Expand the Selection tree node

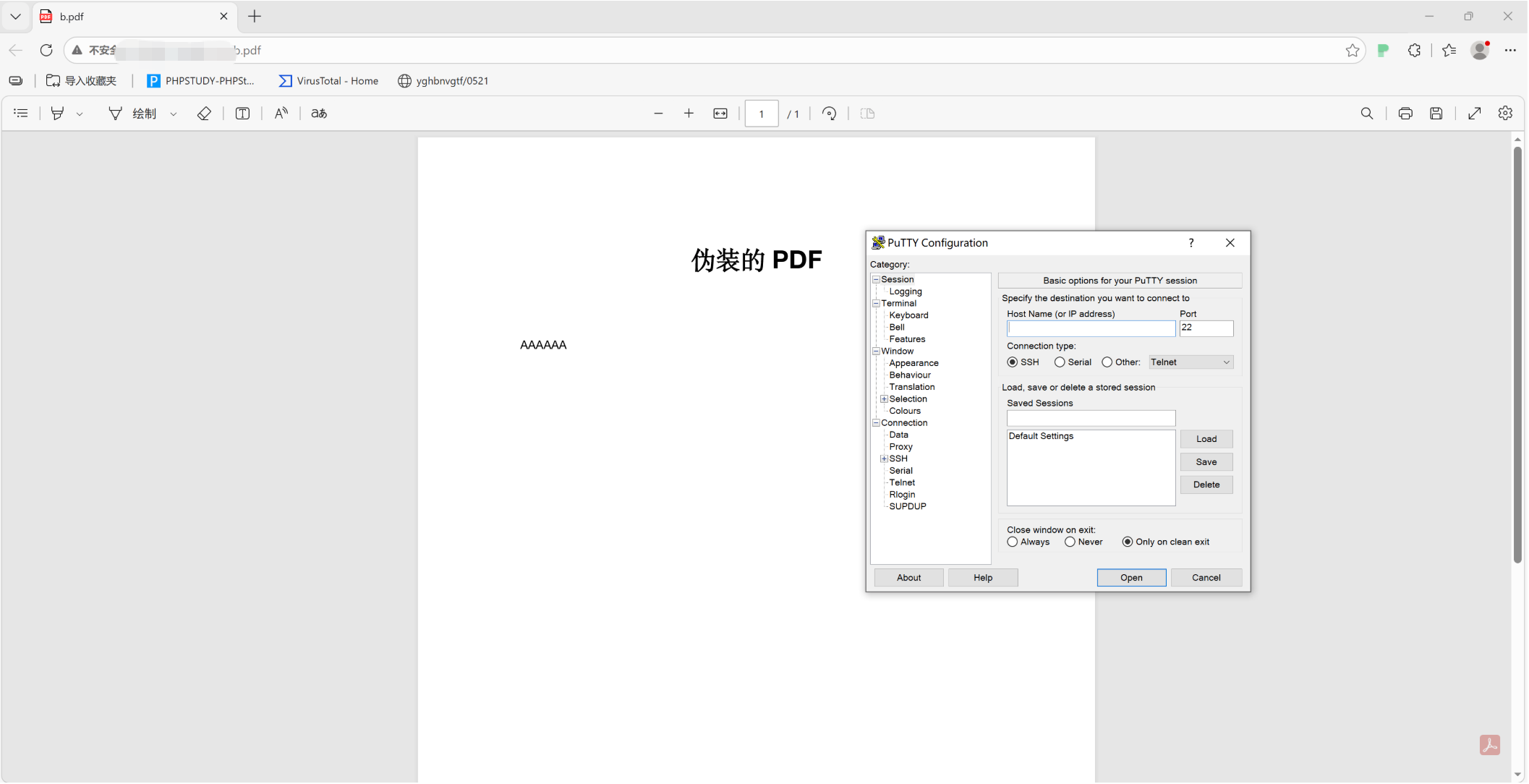(x=884, y=399)
